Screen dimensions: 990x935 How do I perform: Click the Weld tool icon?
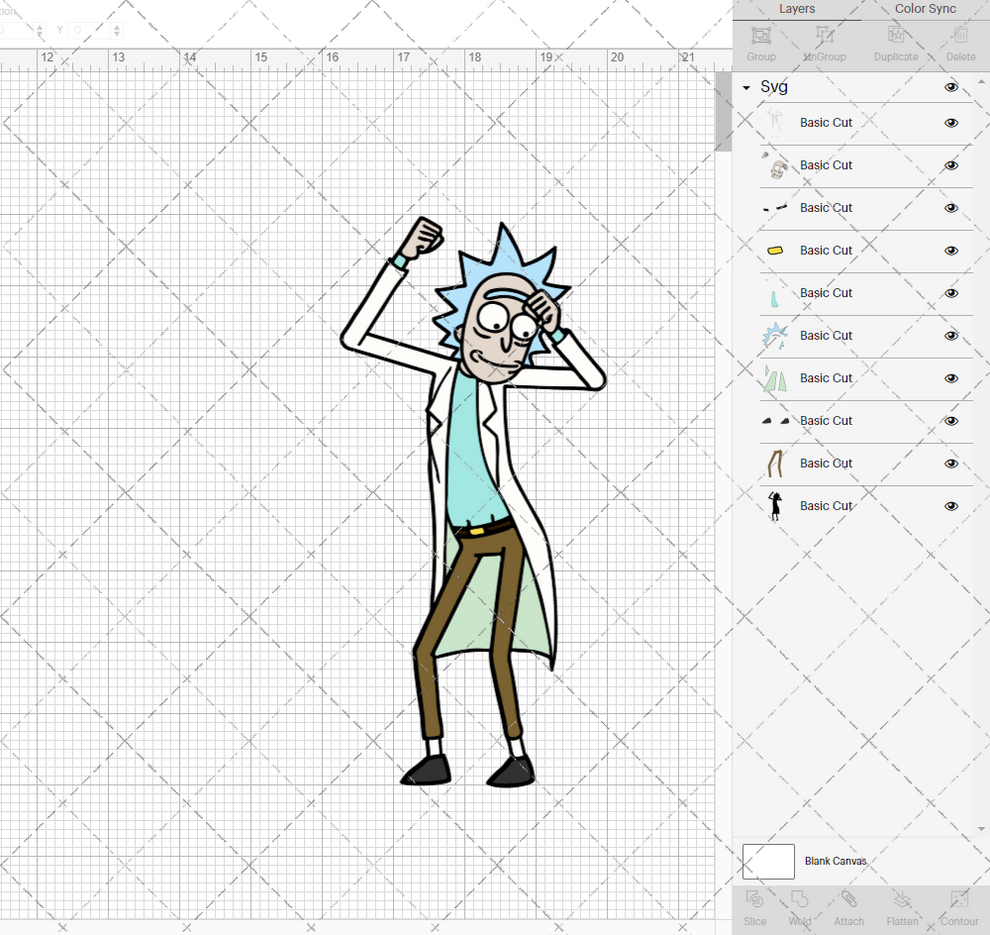[x=800, y=907]
